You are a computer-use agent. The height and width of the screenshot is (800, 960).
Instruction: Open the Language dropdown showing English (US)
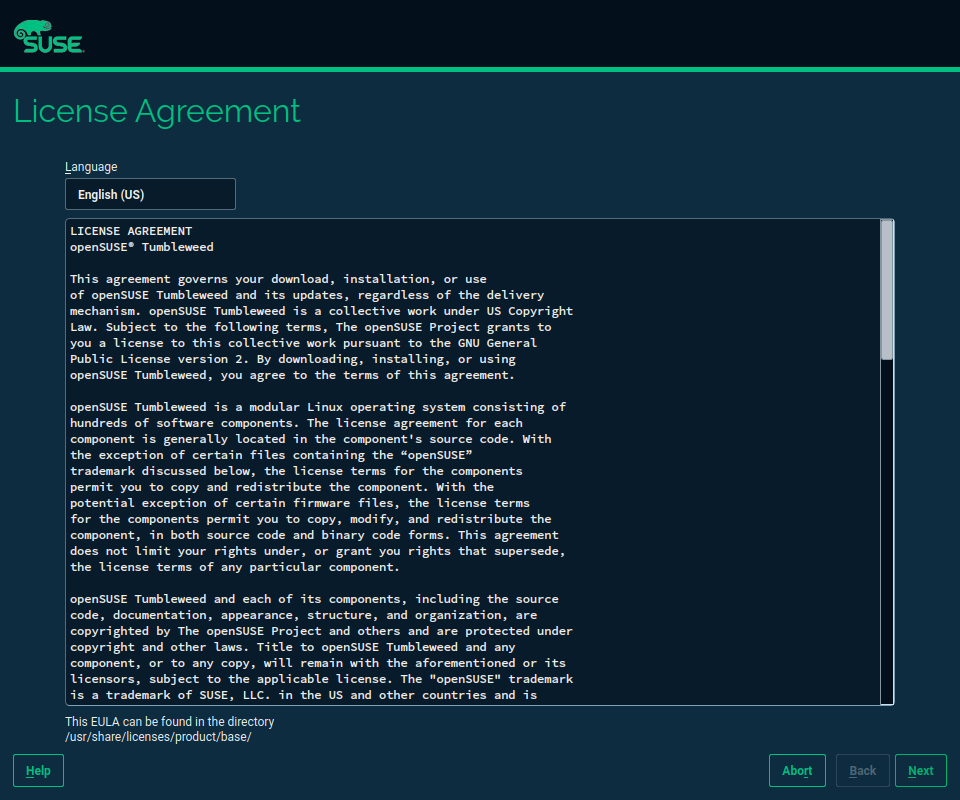pyautogui.click(x=150, y=194)
